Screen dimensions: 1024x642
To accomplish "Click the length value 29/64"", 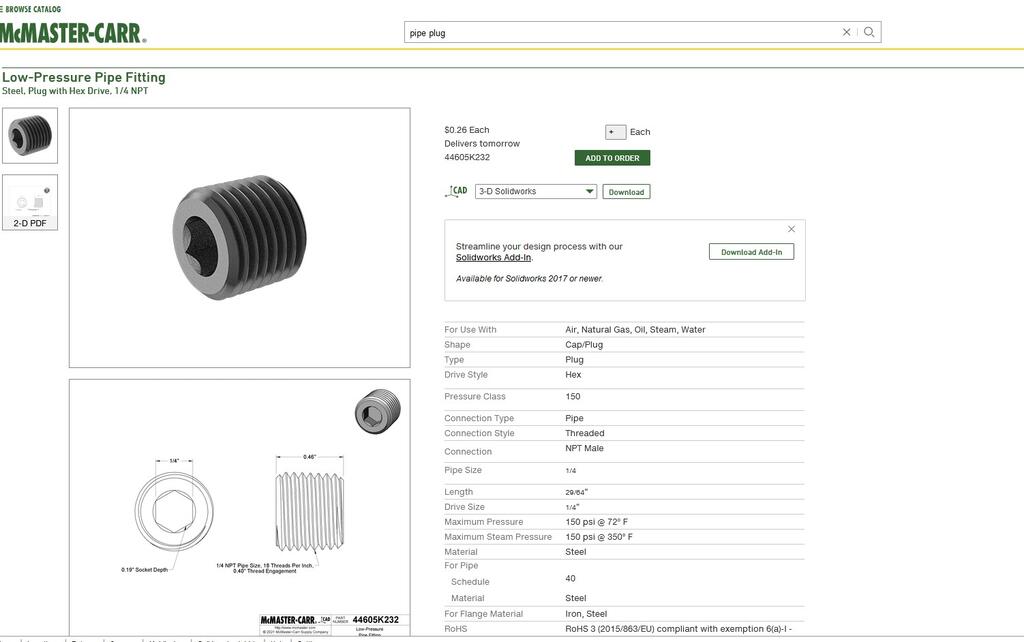I will pos(577,492).
